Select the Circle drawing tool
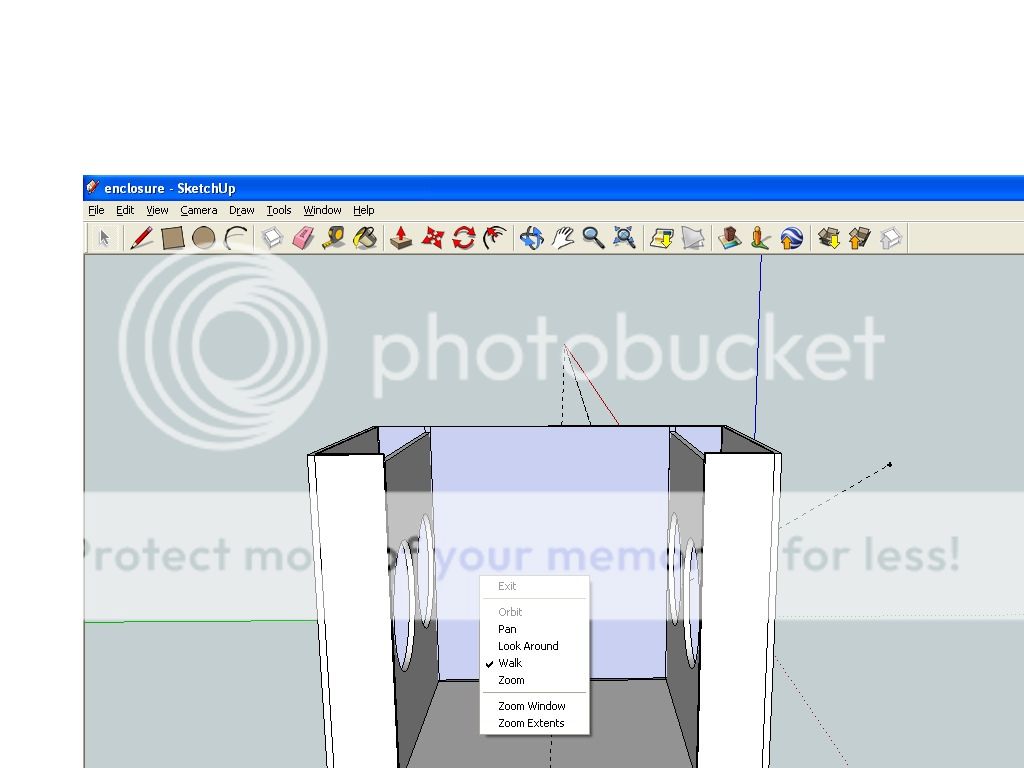1024x768 pixels. coord(203,238)
